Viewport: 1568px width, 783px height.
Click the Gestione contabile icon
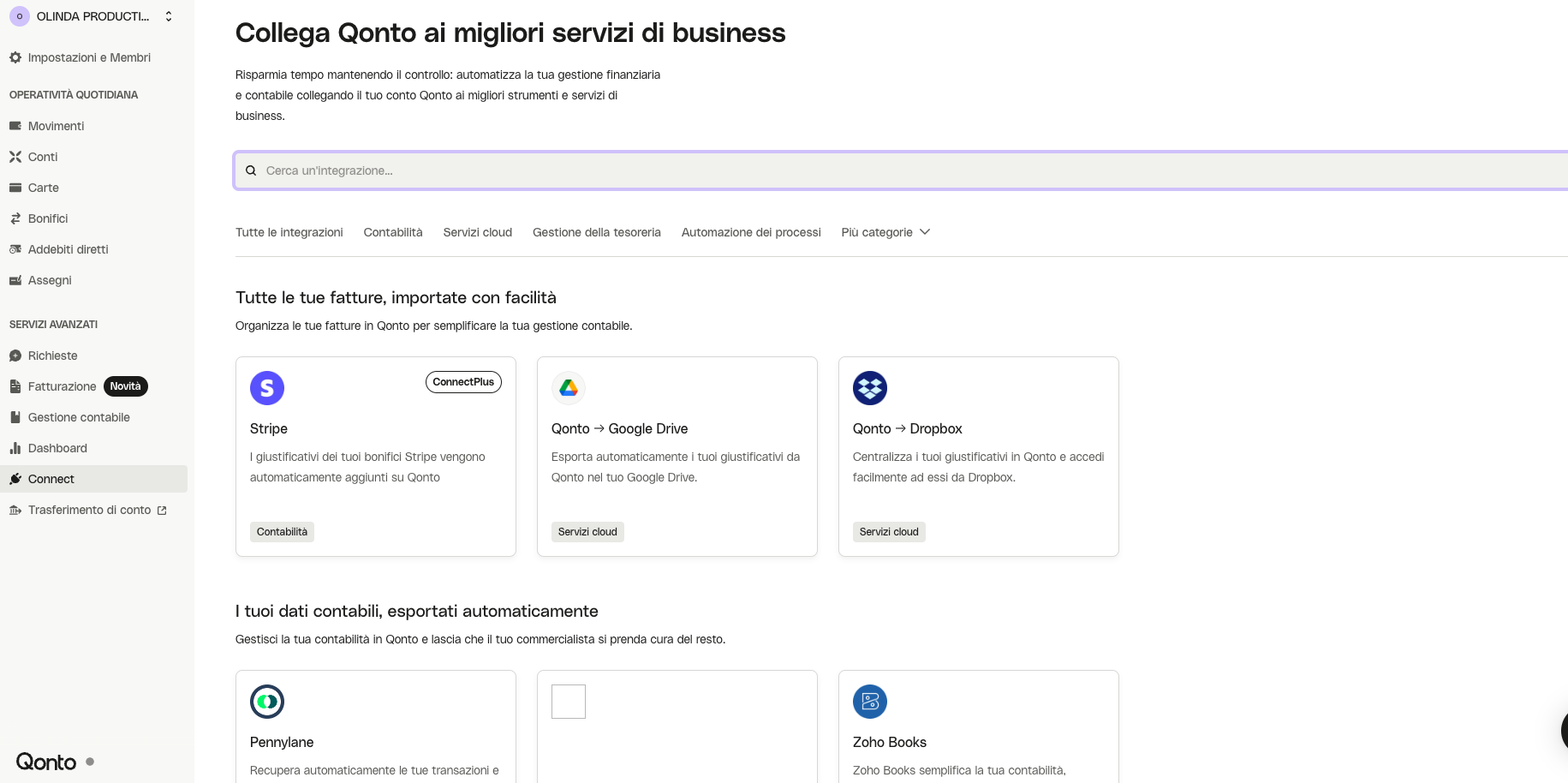(x=15, y=417)
